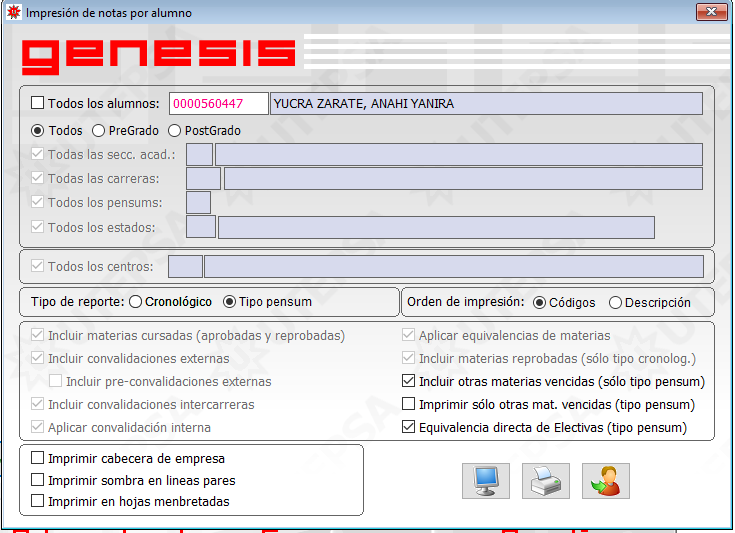The height and width of the screenshot is (533, 735).
Task: Enable Imprimir en hojas menbretadas
Action: (x=38, y=501)
